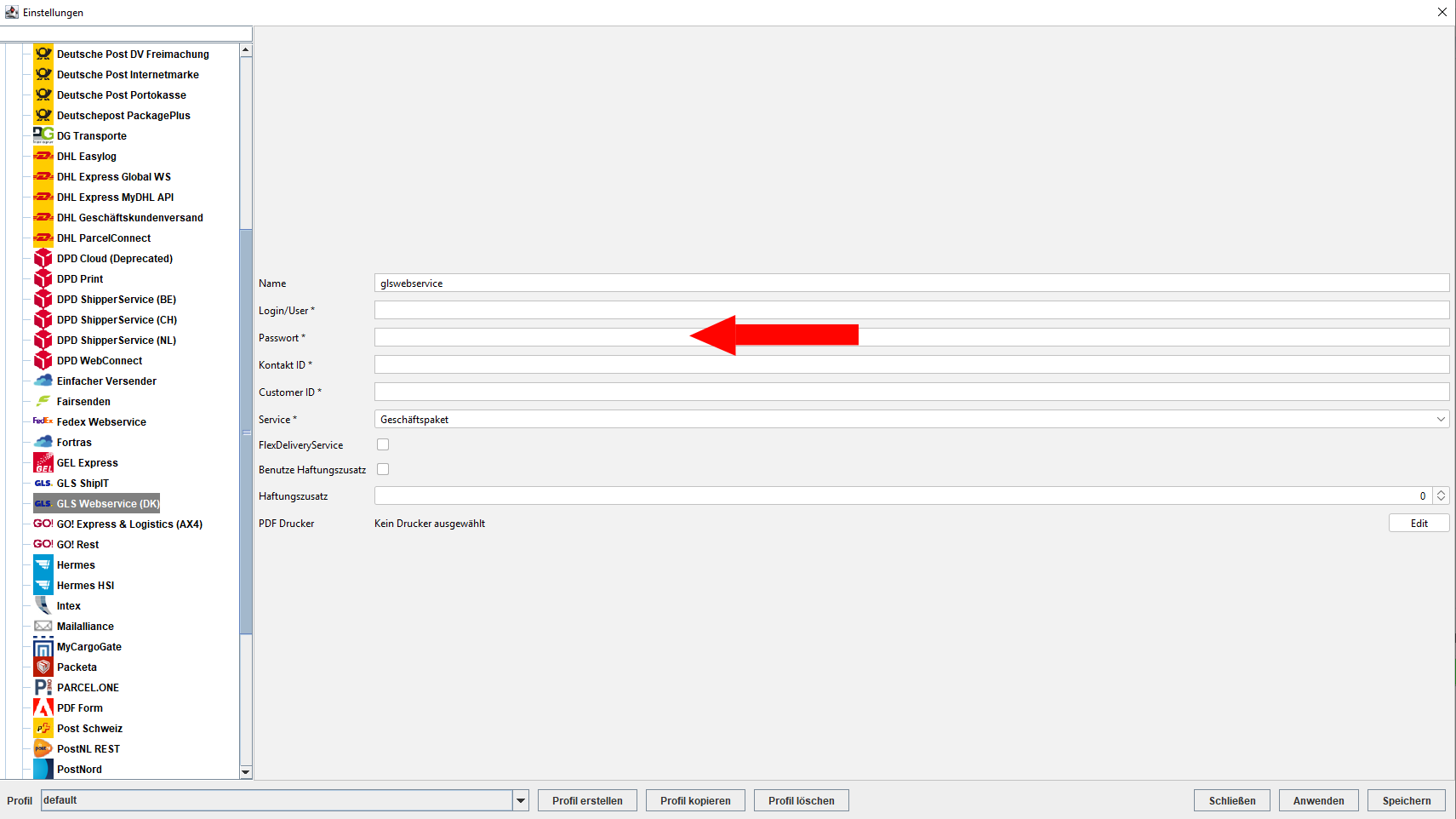Click the DPD WebConnect cube icon
The image size is (1456, 819).
[x=43, y=360]
